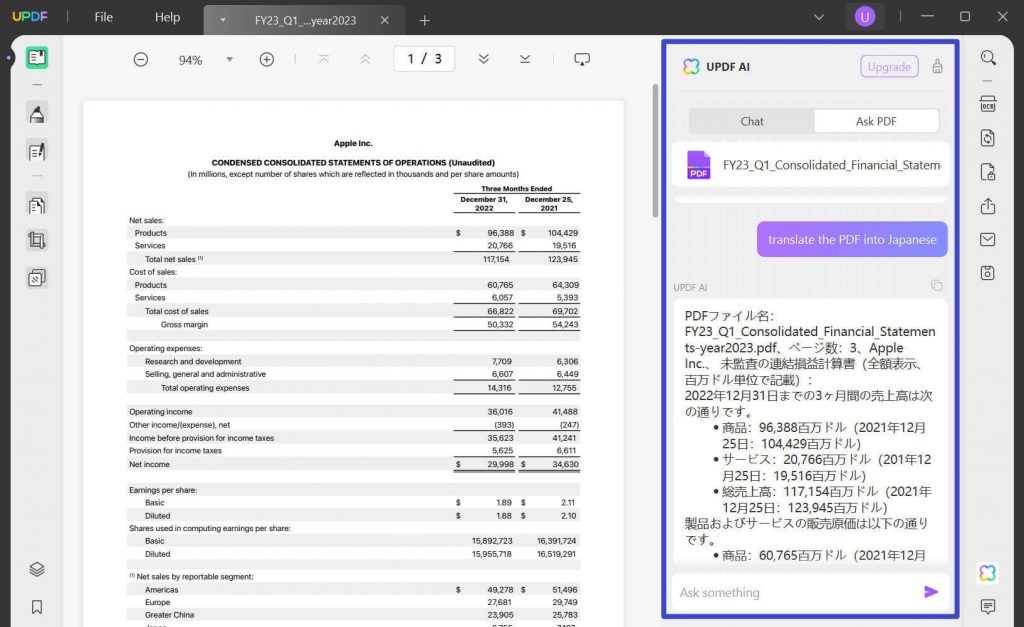Viewport: 1024px width, 627px height.
Task: Open the Organize Pages tool
Action: [37, 278]
